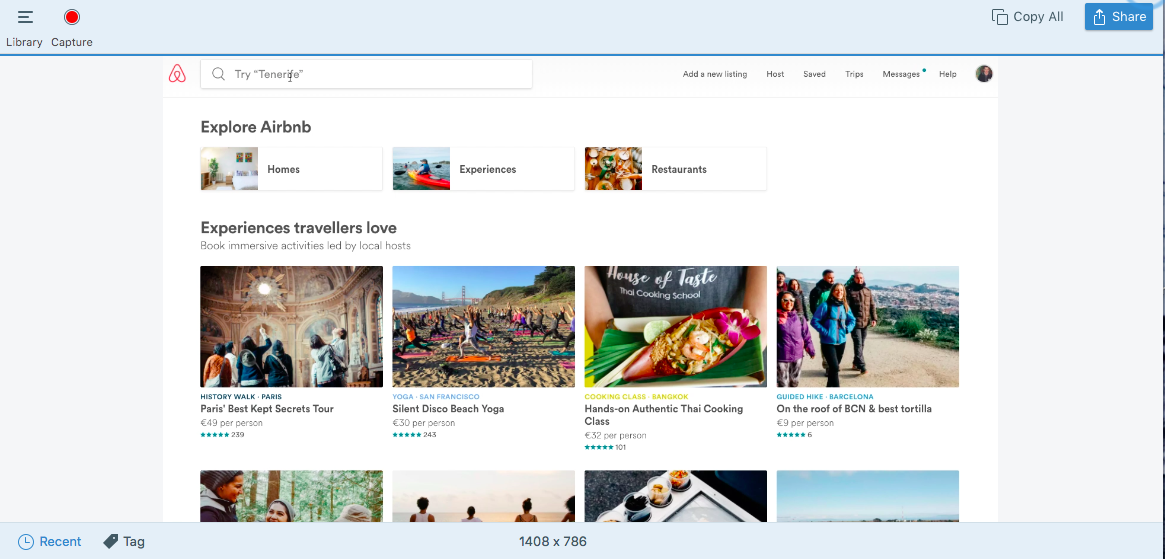Click the Restaurants food thumbnail
Image resolution: width=1165 pixels, height=559 pixels.
tap(613, 169)
